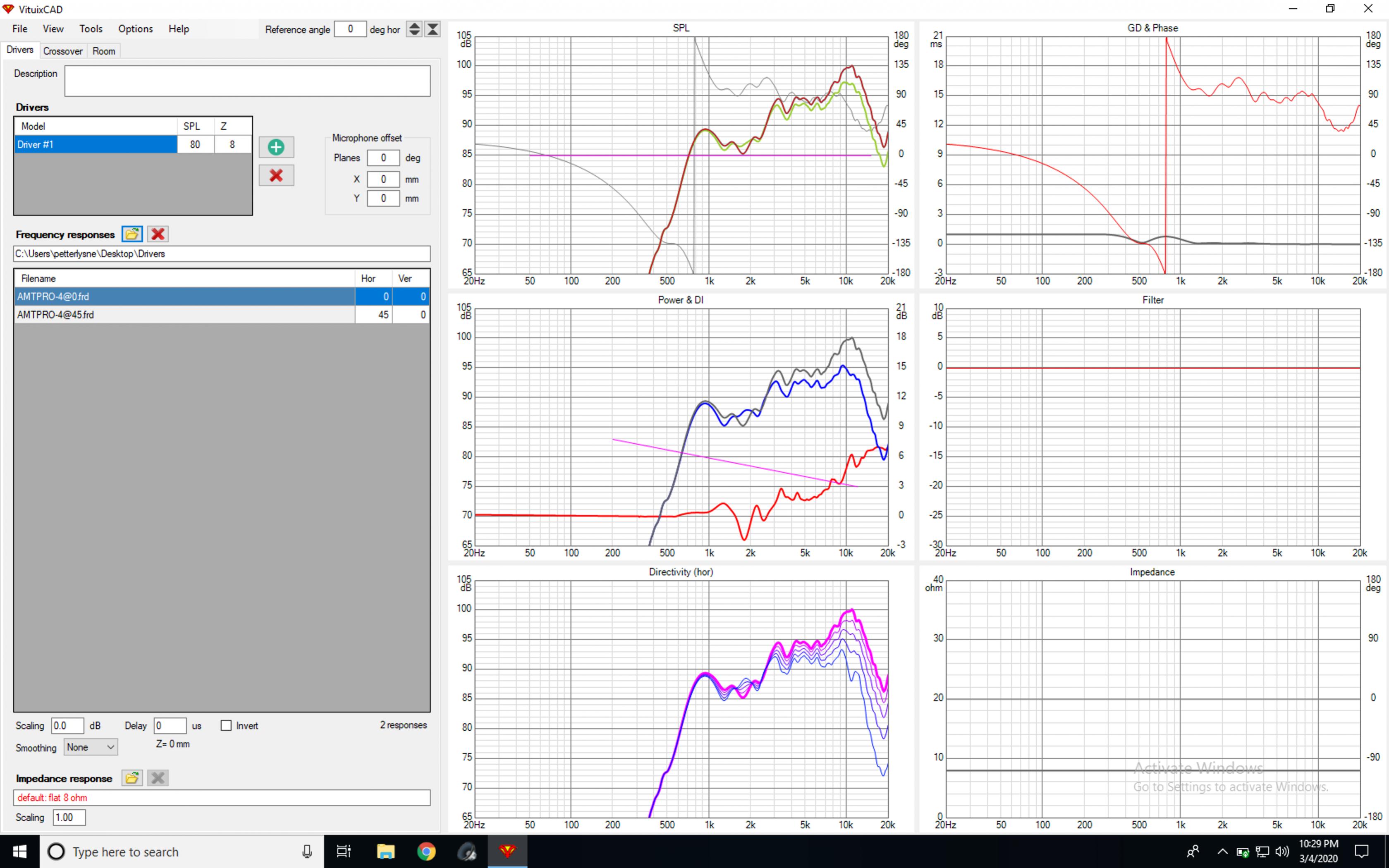Open People icon in system tray
Screen dimensions: 1389x868
[1193, 851]
